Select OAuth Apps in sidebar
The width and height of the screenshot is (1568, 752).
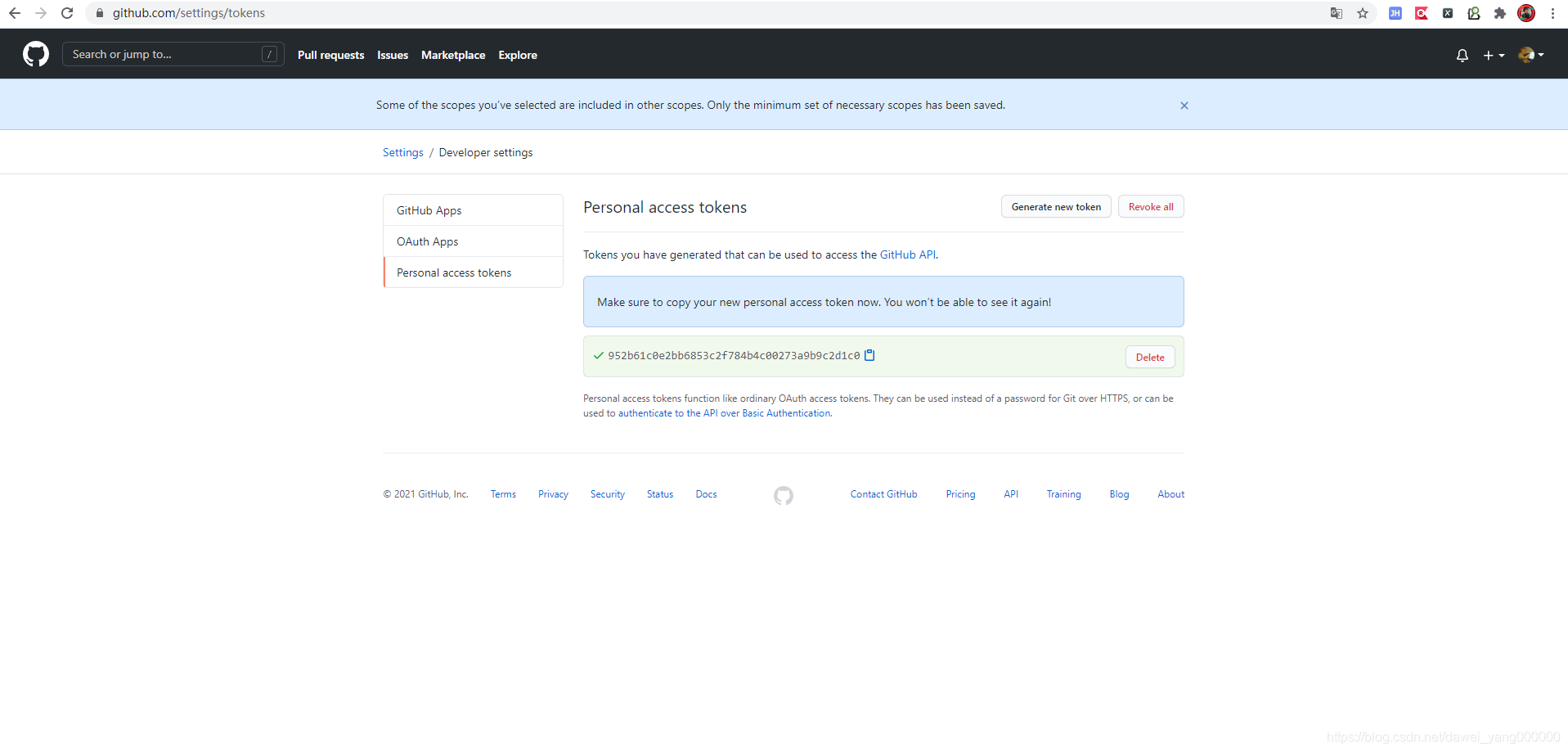(x=473, y=241)
